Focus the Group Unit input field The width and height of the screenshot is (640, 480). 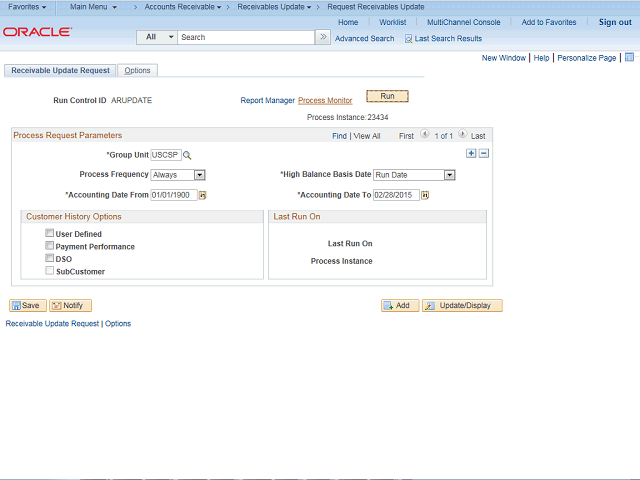tap(166, 155)
